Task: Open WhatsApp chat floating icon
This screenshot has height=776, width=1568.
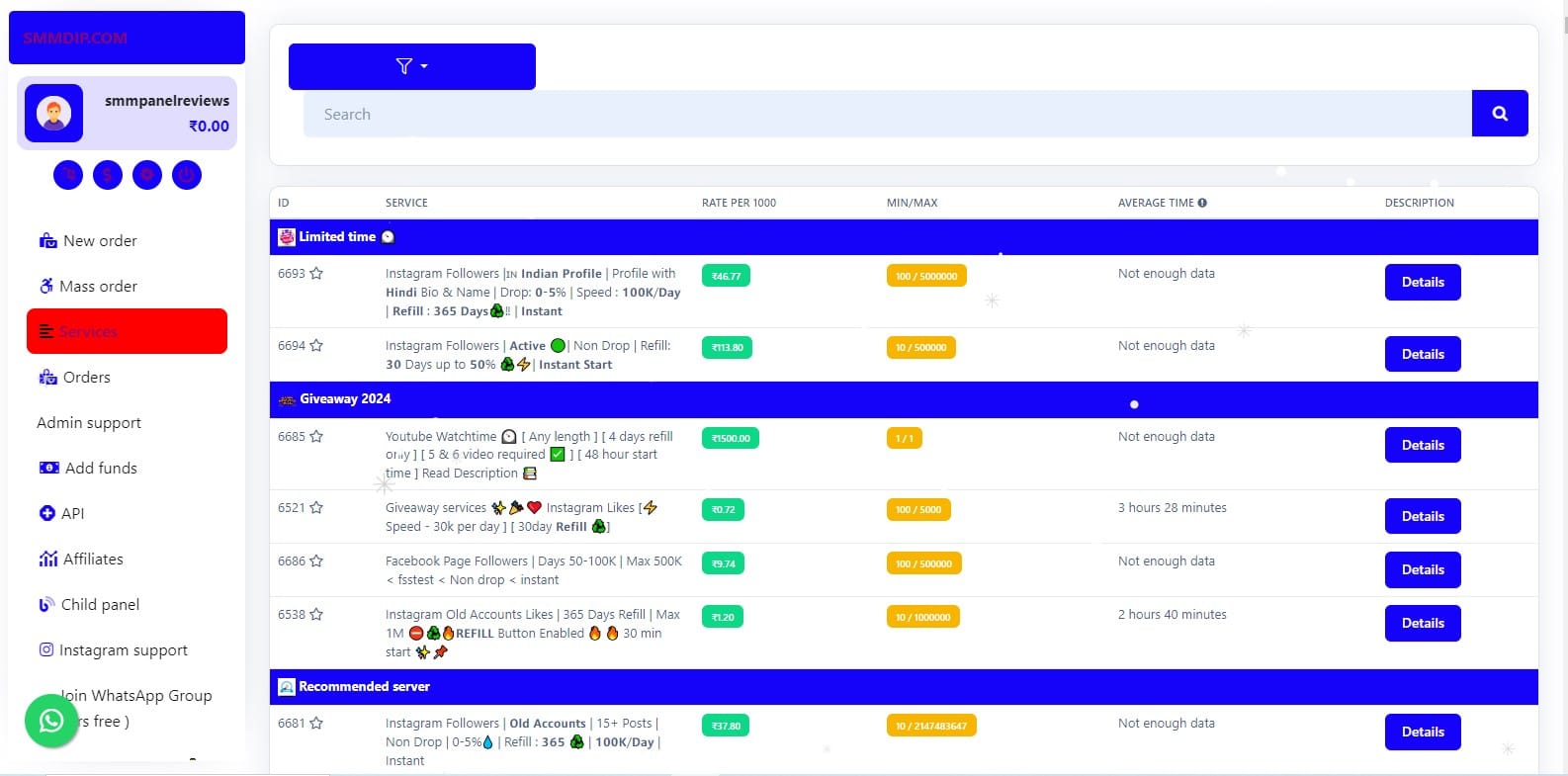Action: (x=51, y=721)
